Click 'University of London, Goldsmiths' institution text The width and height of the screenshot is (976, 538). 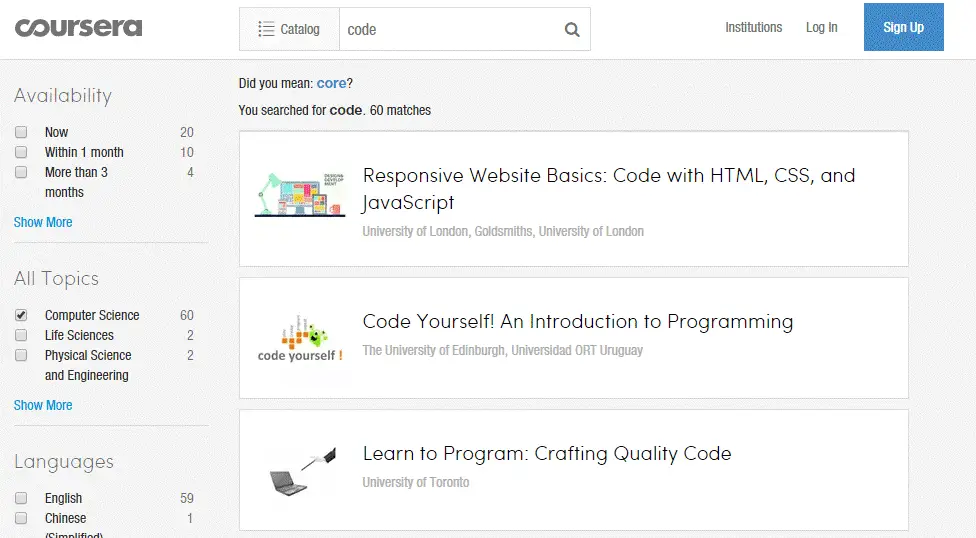point(503,232)
